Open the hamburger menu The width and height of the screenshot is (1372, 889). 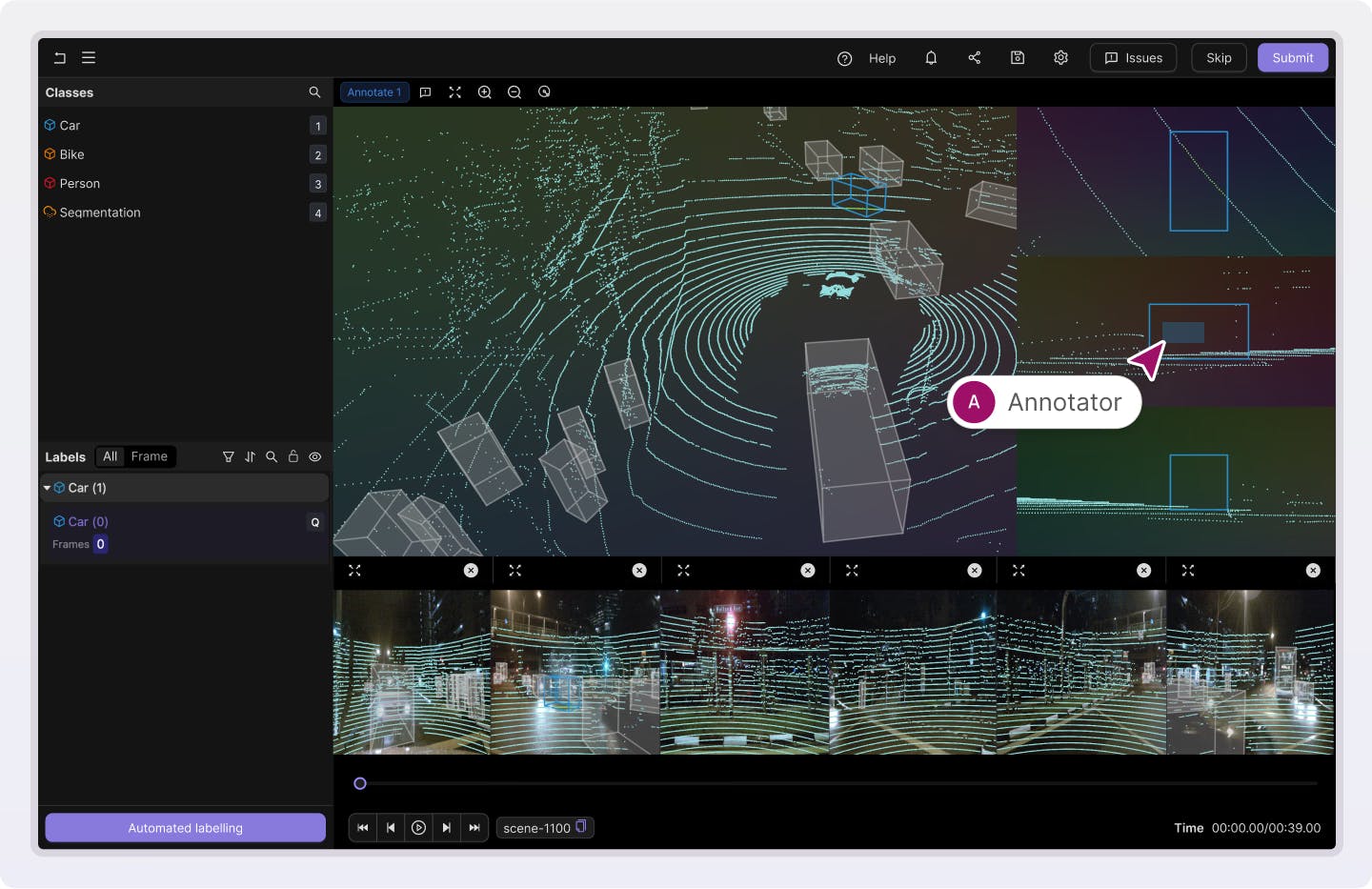point(89,58)
